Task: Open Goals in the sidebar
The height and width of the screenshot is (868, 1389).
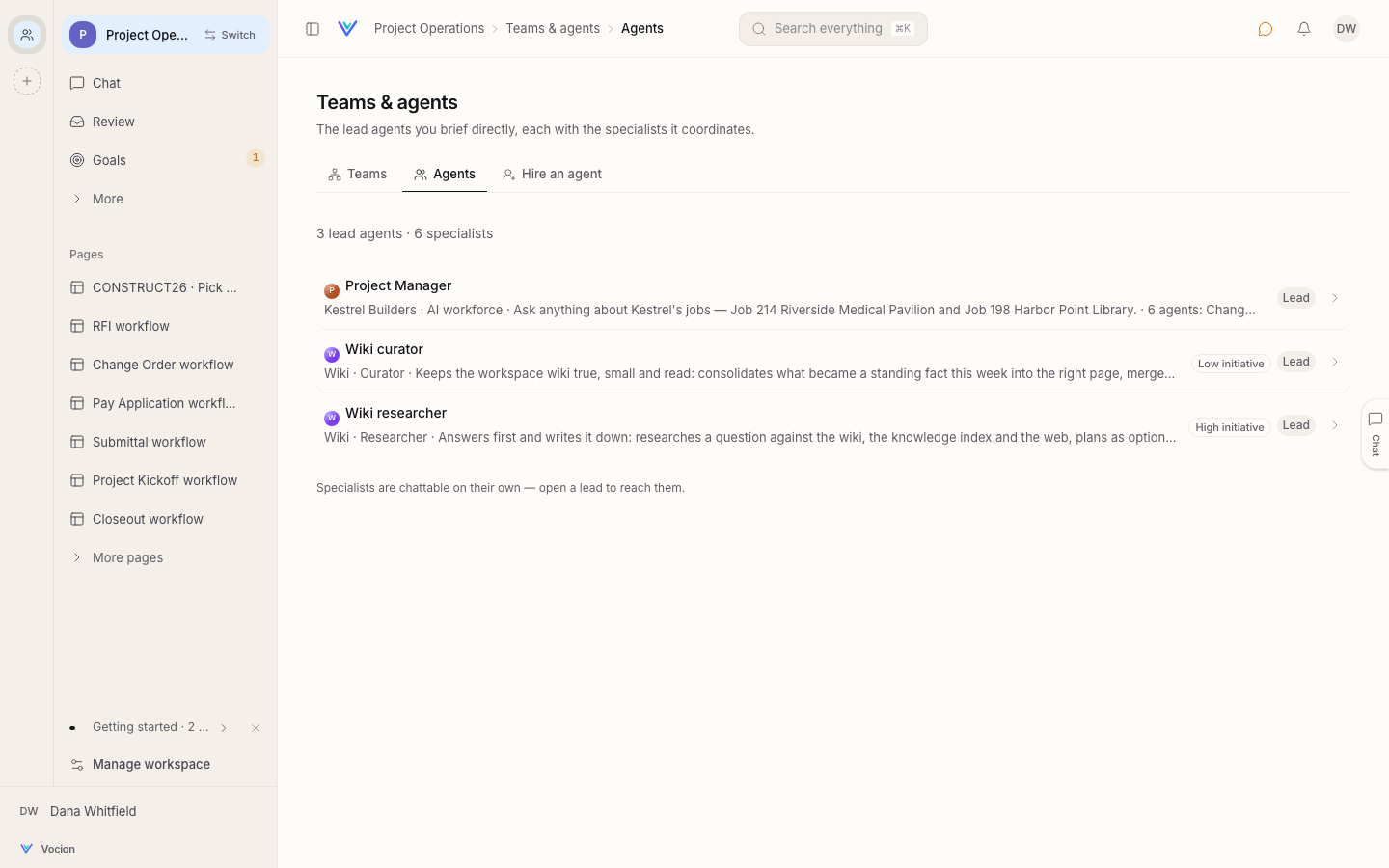Action: (x=165, y=160)
